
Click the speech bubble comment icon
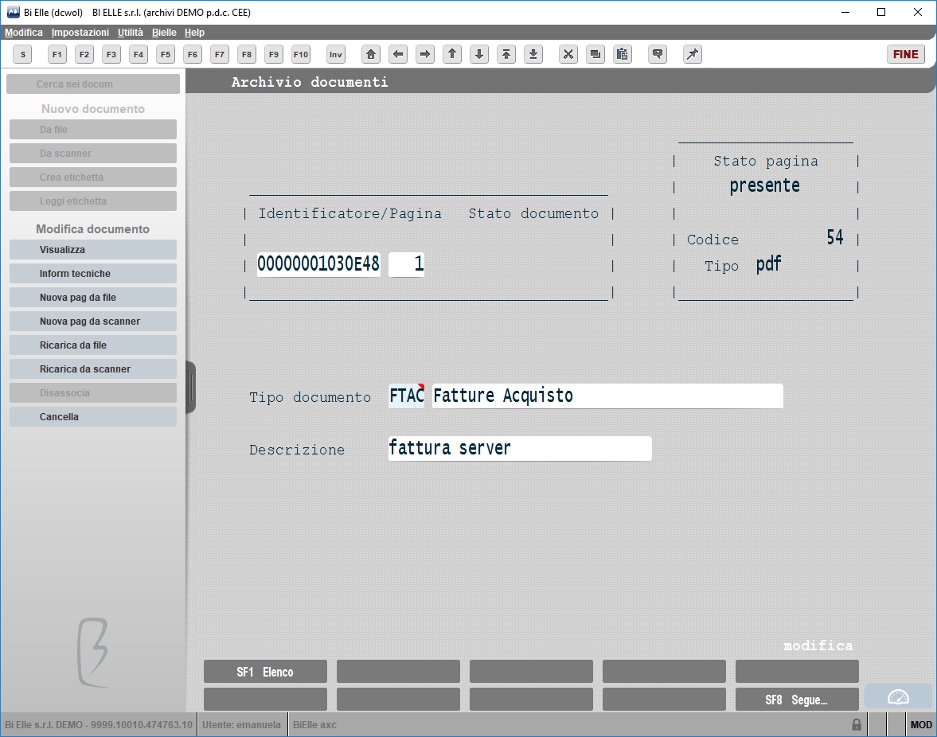[x=657, y=54]
